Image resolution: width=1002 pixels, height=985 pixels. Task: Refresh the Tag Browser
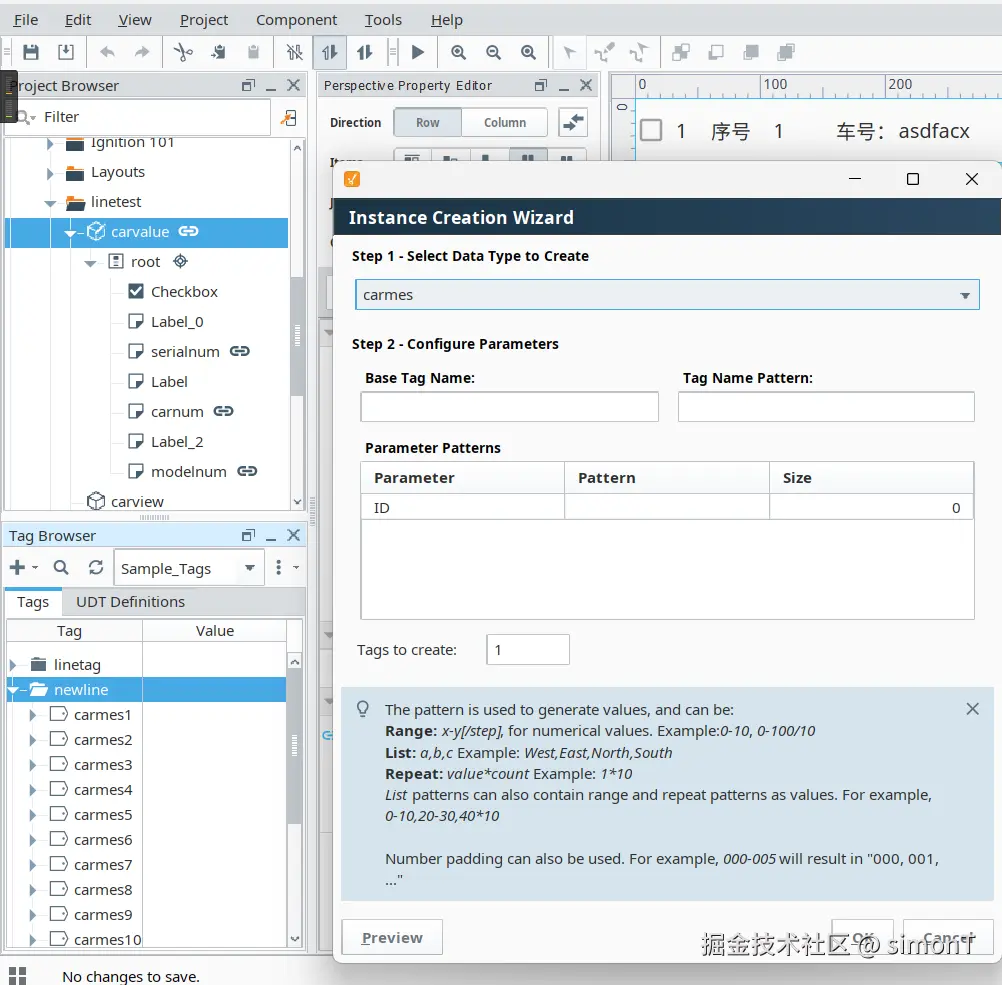point(96,567)
